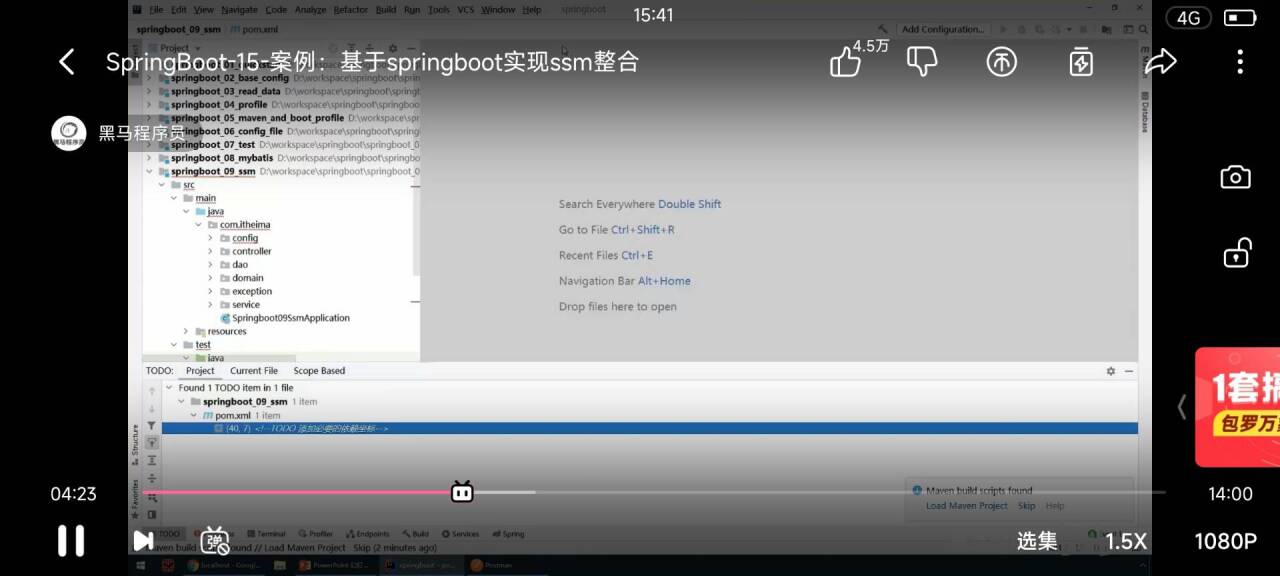
Task: Share the video via arrow icon
Action: pos(1160,62)
